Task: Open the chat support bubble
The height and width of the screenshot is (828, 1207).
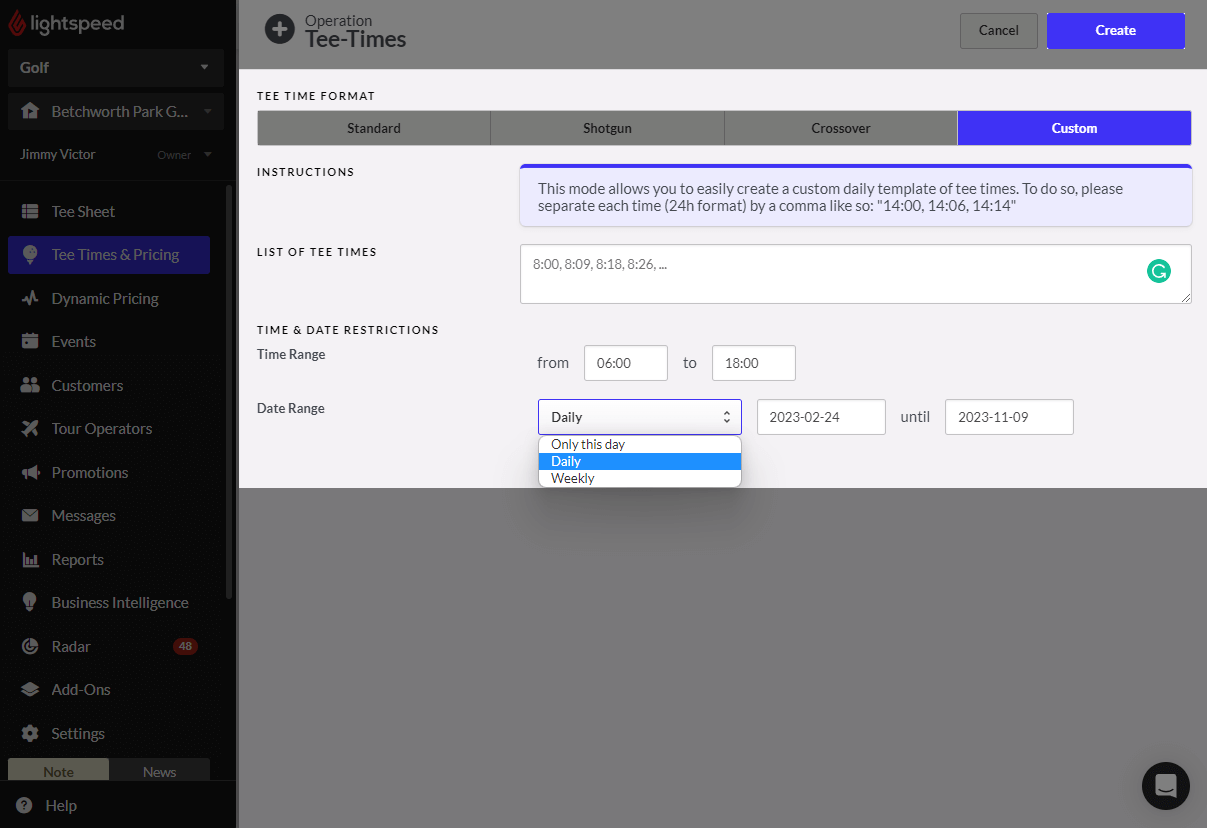Action: pos(1166,786)
